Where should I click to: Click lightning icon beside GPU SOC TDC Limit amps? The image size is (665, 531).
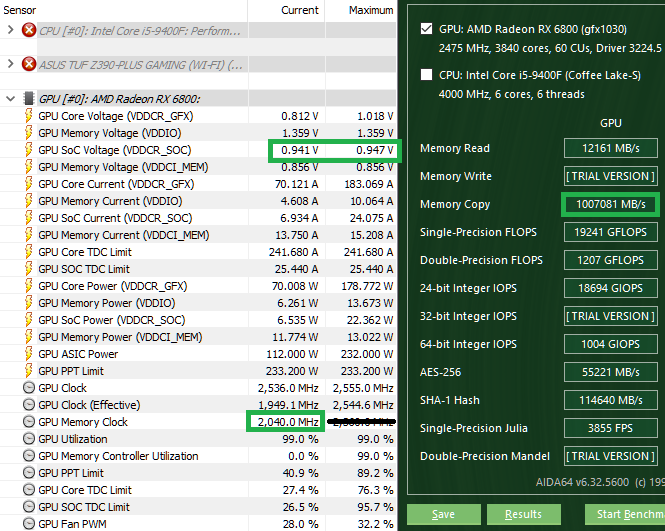(x=28, y=268)
